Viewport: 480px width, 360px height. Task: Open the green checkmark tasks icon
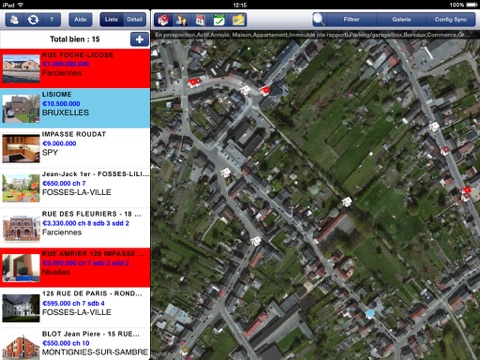pos(219,20)
